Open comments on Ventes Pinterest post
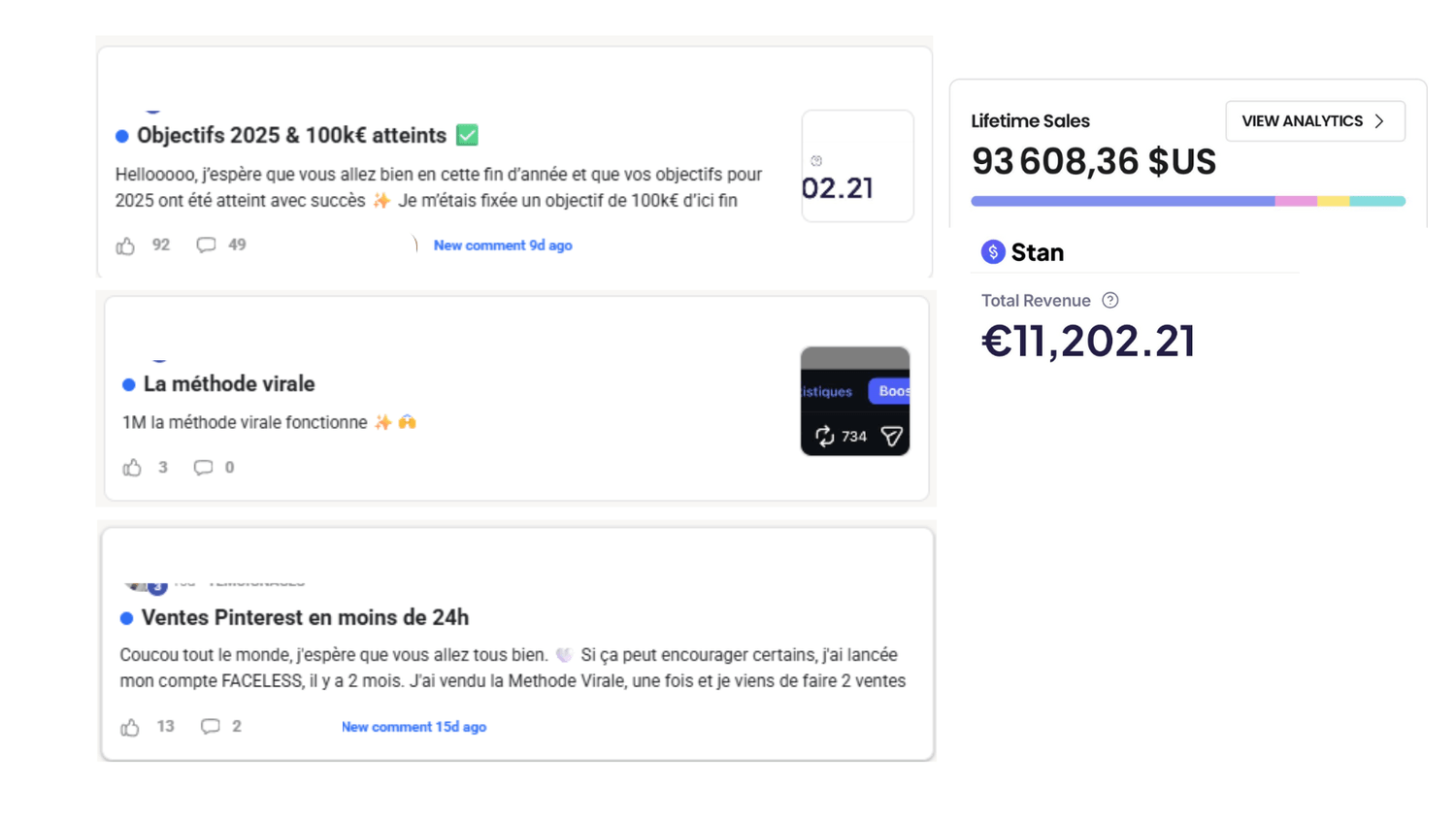1456x820 pixels. pyautogui.click(x=210, y=727)
